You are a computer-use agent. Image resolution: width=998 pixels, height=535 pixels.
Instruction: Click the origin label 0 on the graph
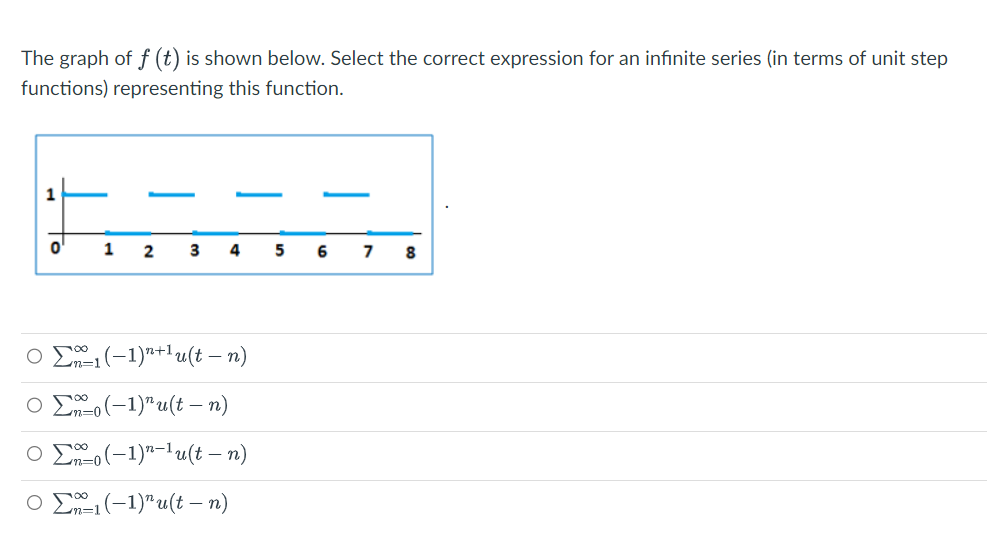tap(55, 248)
